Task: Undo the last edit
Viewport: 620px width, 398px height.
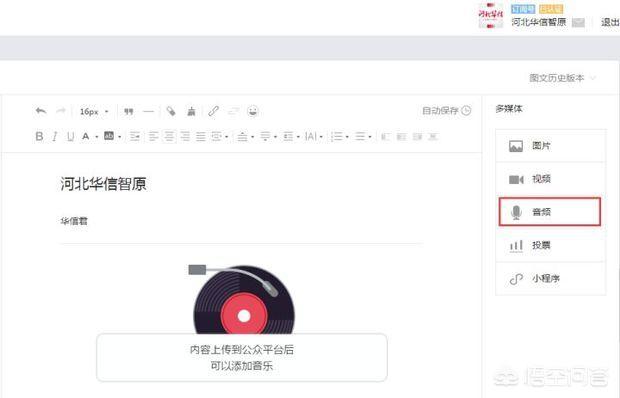Action: pyautogui.click(x=41, y=111)
